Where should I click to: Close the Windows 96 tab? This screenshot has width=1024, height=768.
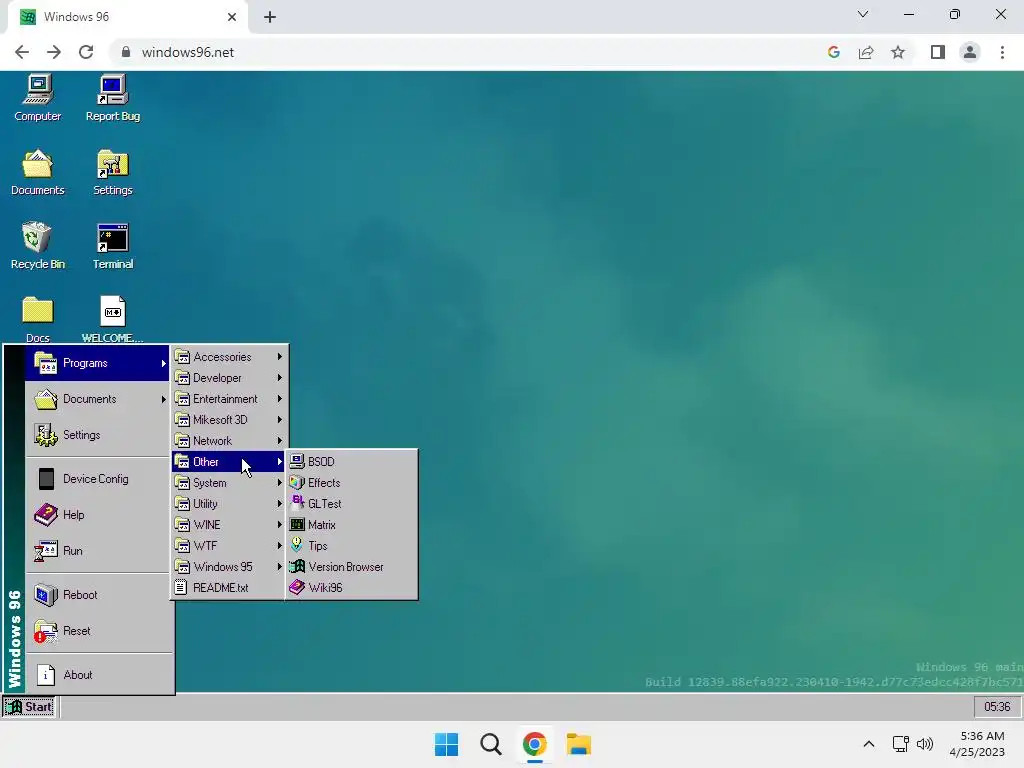[232, 17]
